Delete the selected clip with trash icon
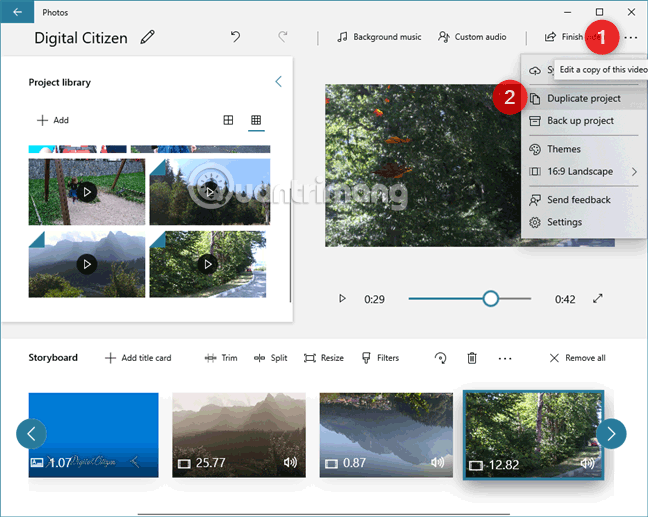 pos(472,358)
